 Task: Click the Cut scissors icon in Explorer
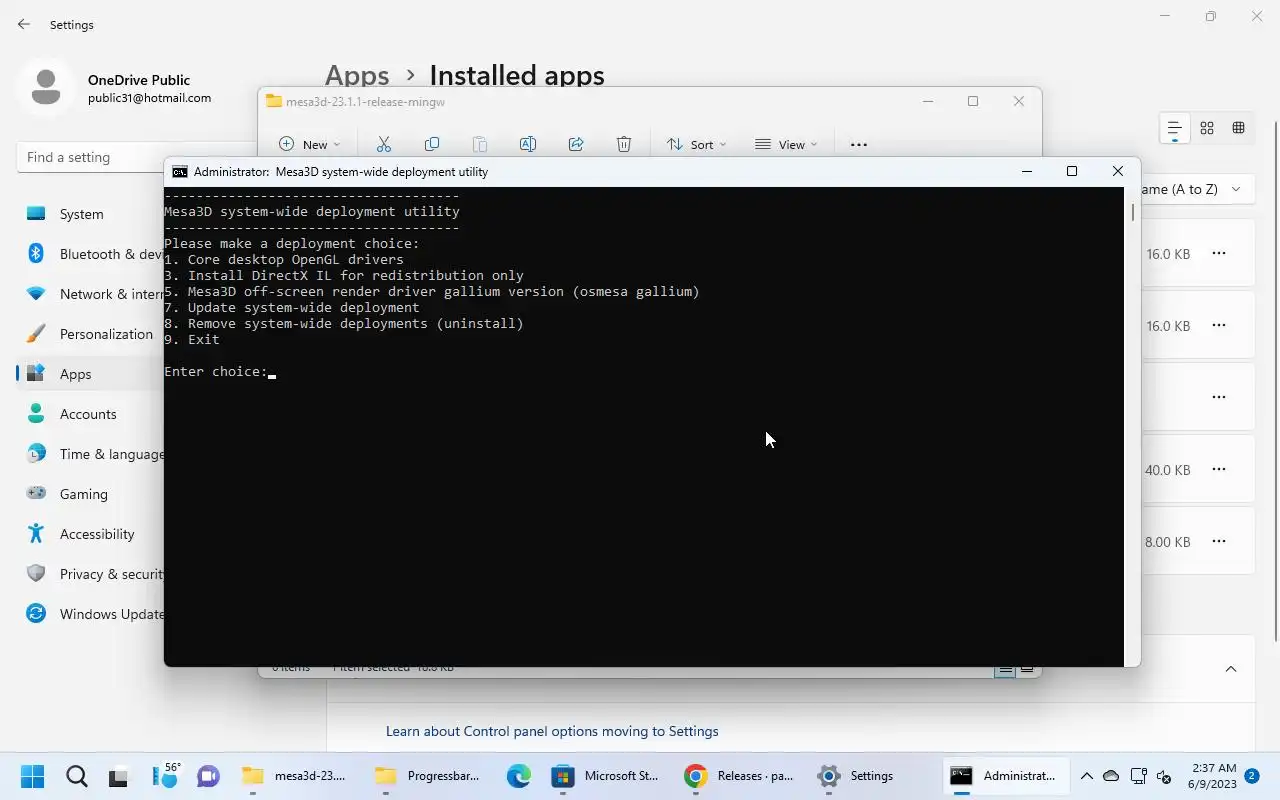pyautogui.click(x=383, y=144)
